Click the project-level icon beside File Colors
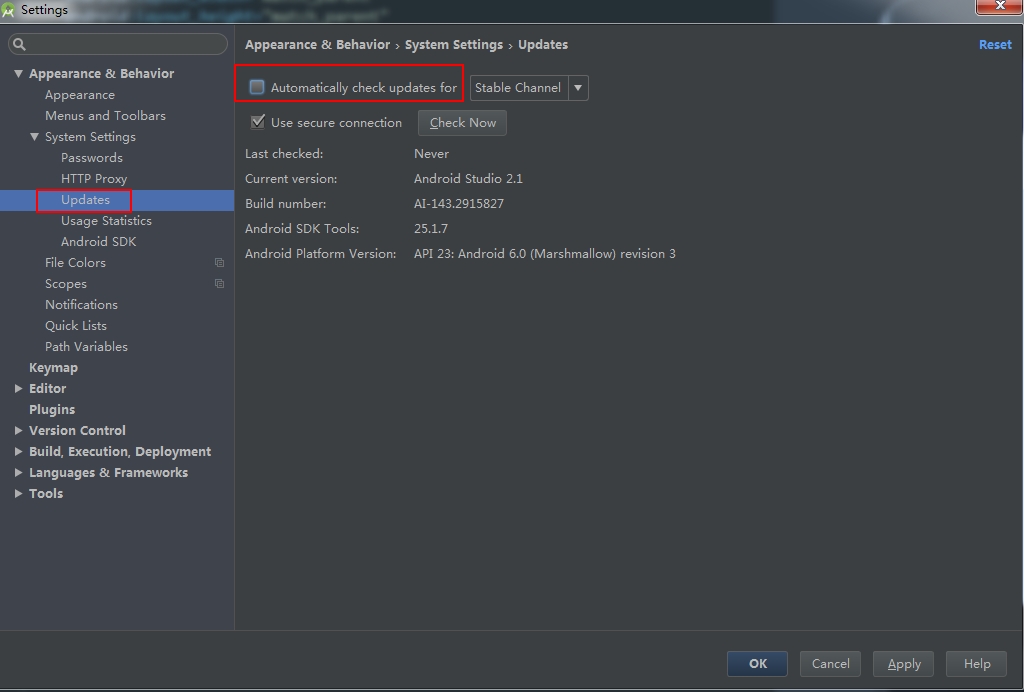Image resolution: width=1024 pixels, height=692 pixels. click(219, 262)
